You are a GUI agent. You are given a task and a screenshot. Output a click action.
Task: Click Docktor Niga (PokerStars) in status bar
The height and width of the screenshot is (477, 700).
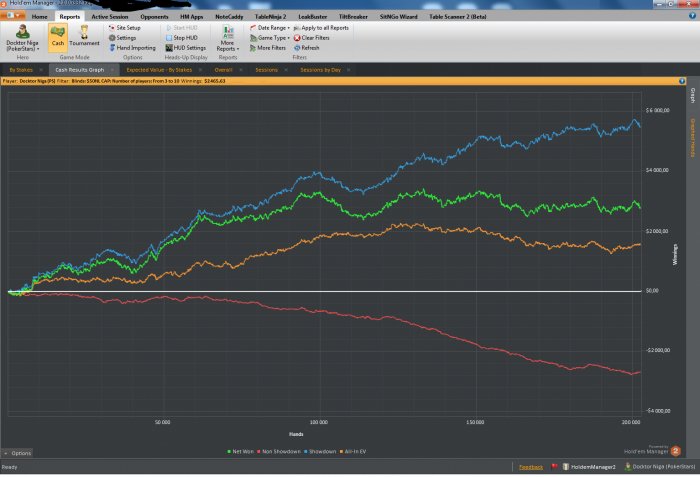point(660,467)
